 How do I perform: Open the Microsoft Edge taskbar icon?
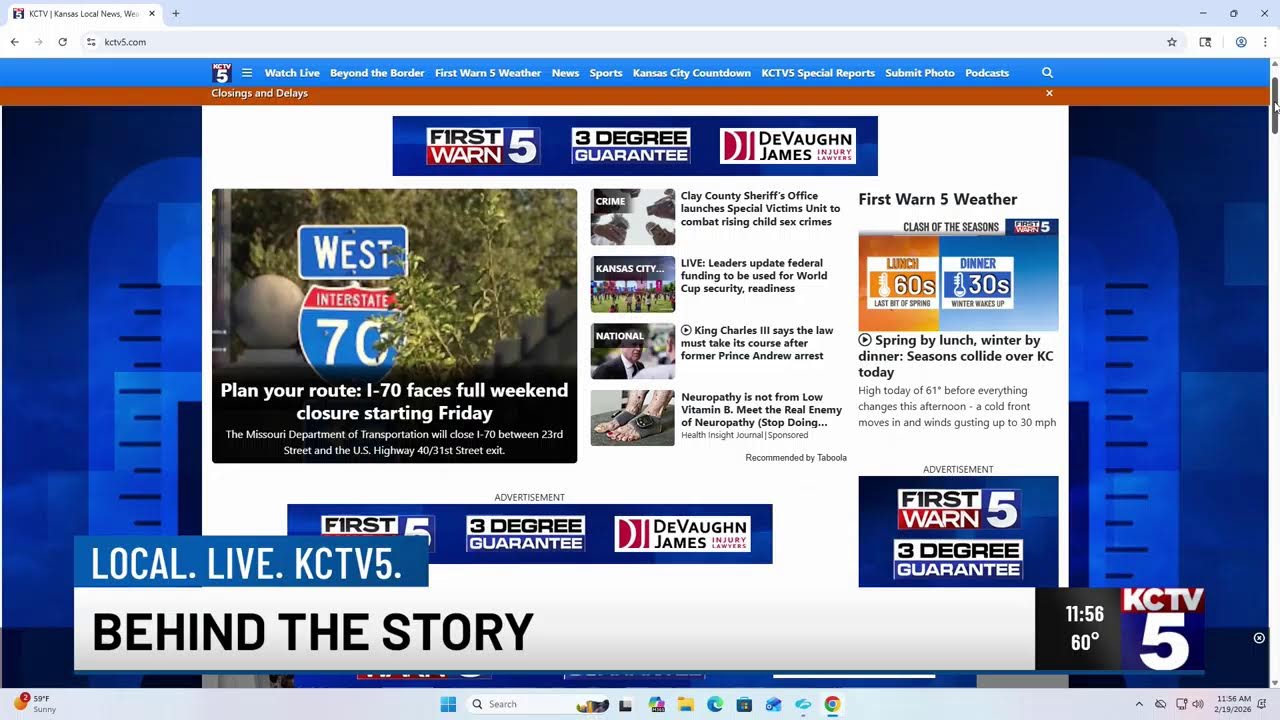[715, 704]
